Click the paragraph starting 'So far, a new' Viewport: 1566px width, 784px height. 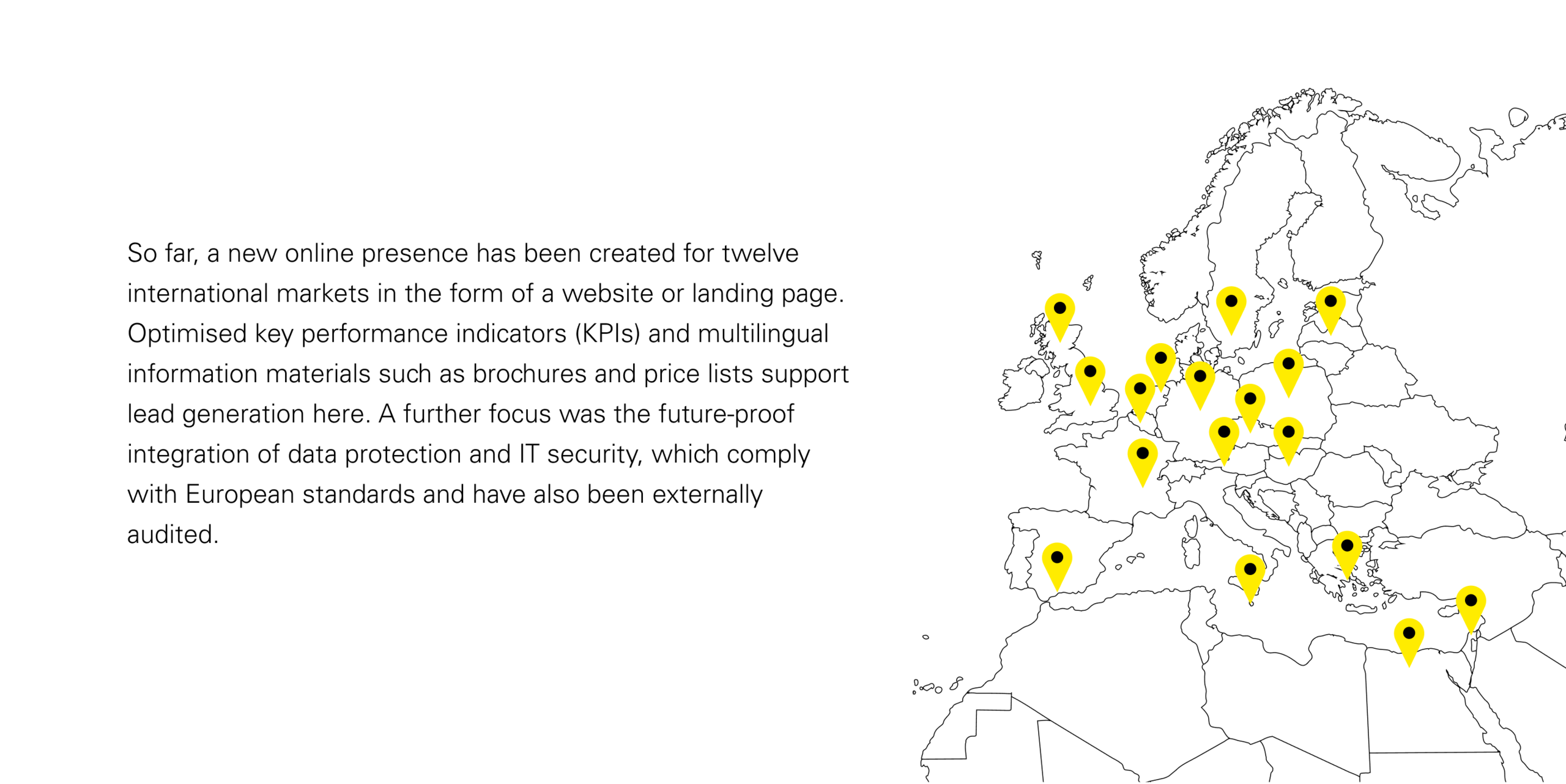point(488,394)
